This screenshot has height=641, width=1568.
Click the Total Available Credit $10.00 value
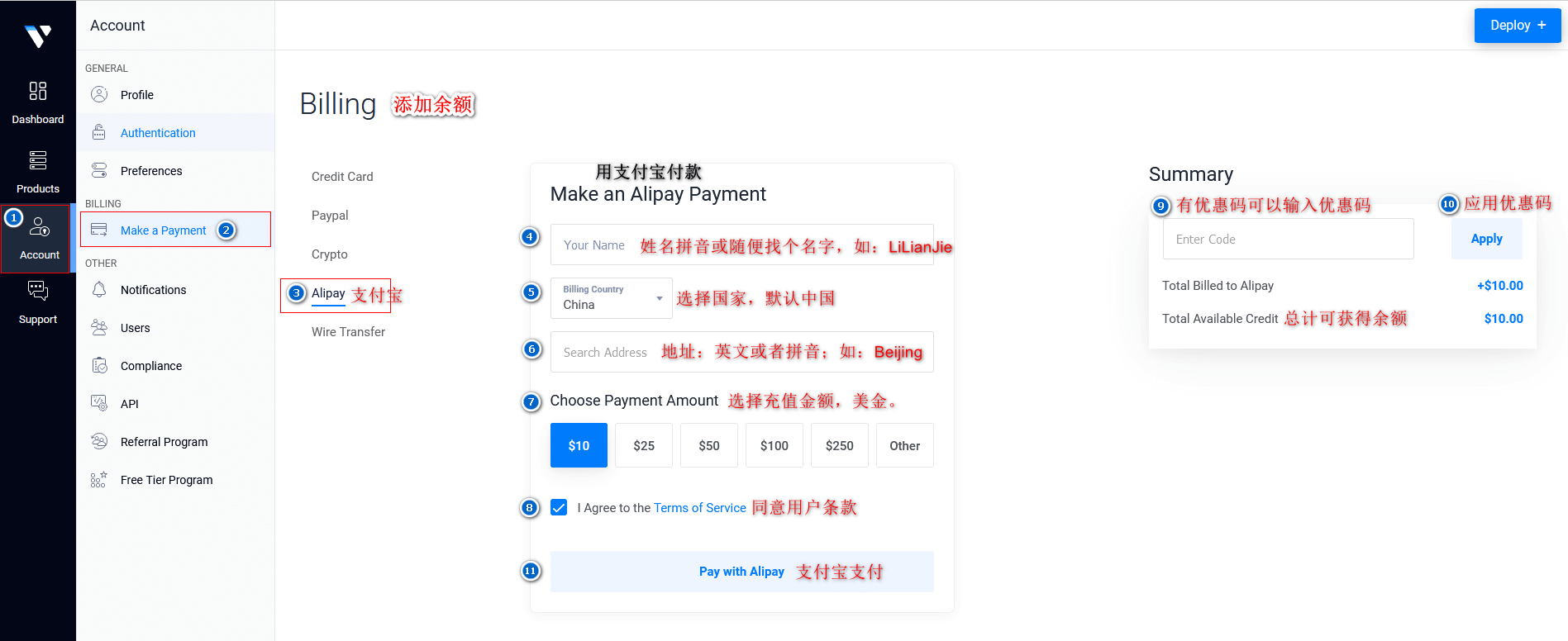(x=1504, y=319)
